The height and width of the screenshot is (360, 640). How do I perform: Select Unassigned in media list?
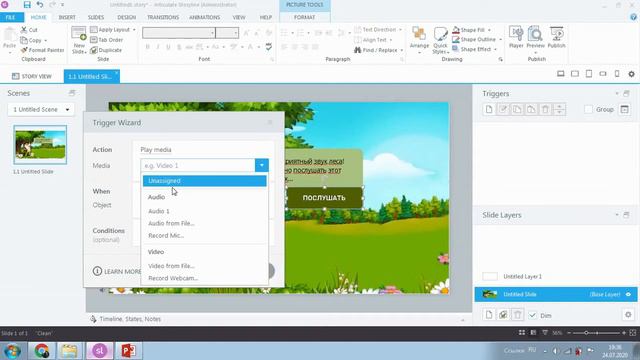tap(204, 181)
